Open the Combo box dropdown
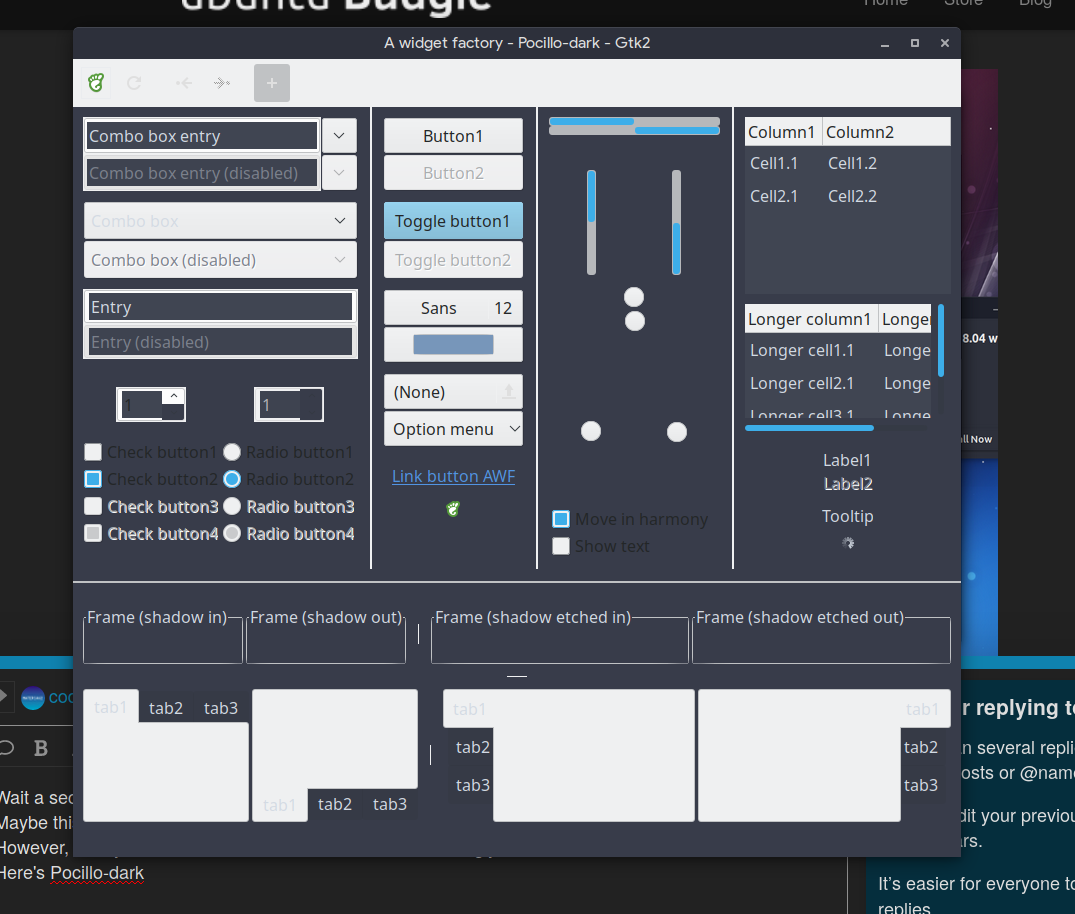Image resolution: width=1075 pixels, height=914 pixels. coord(220,221)
